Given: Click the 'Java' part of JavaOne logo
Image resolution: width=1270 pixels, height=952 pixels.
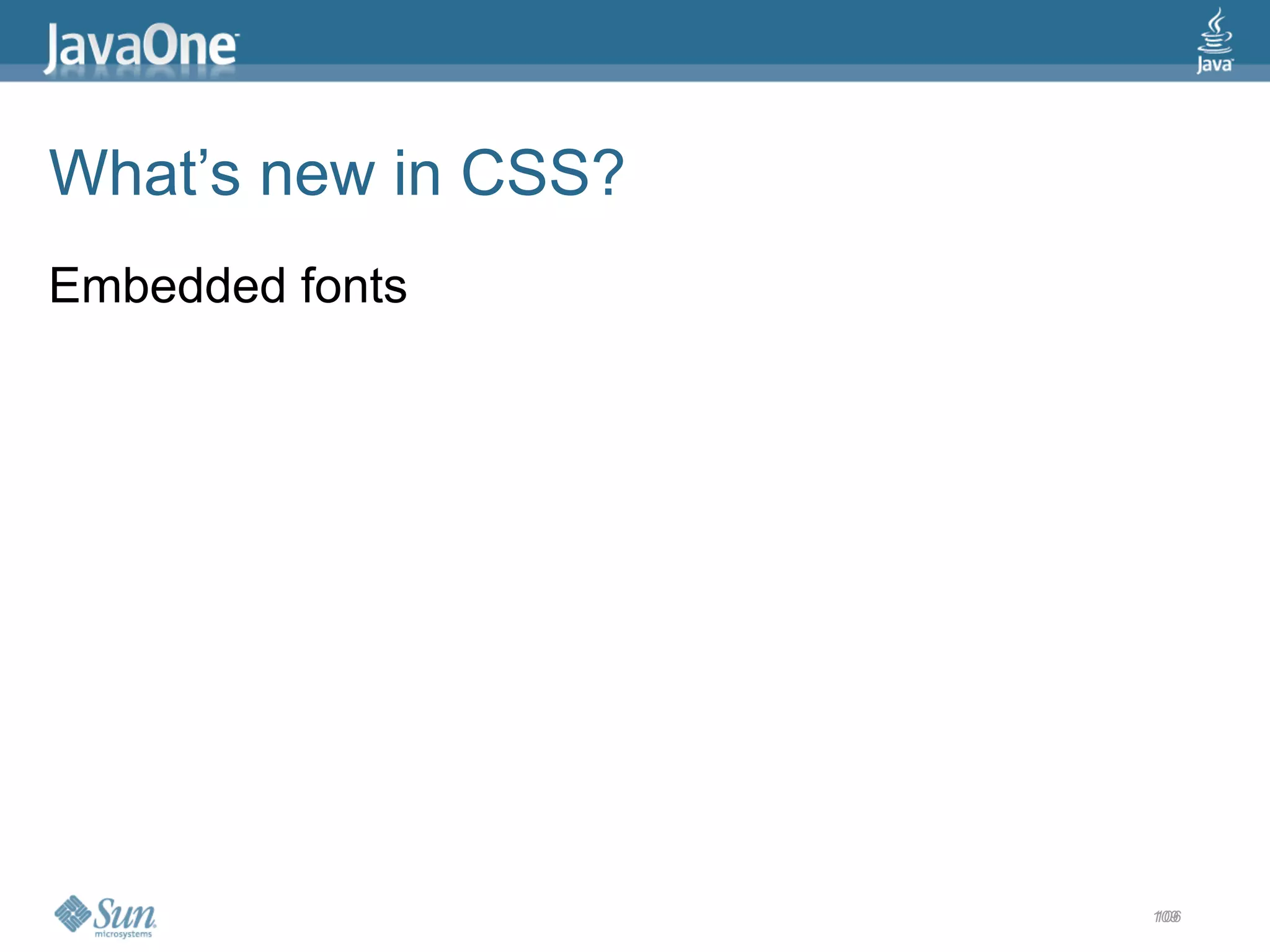Looking at the screenshot, I should click(x=93, y=48).
